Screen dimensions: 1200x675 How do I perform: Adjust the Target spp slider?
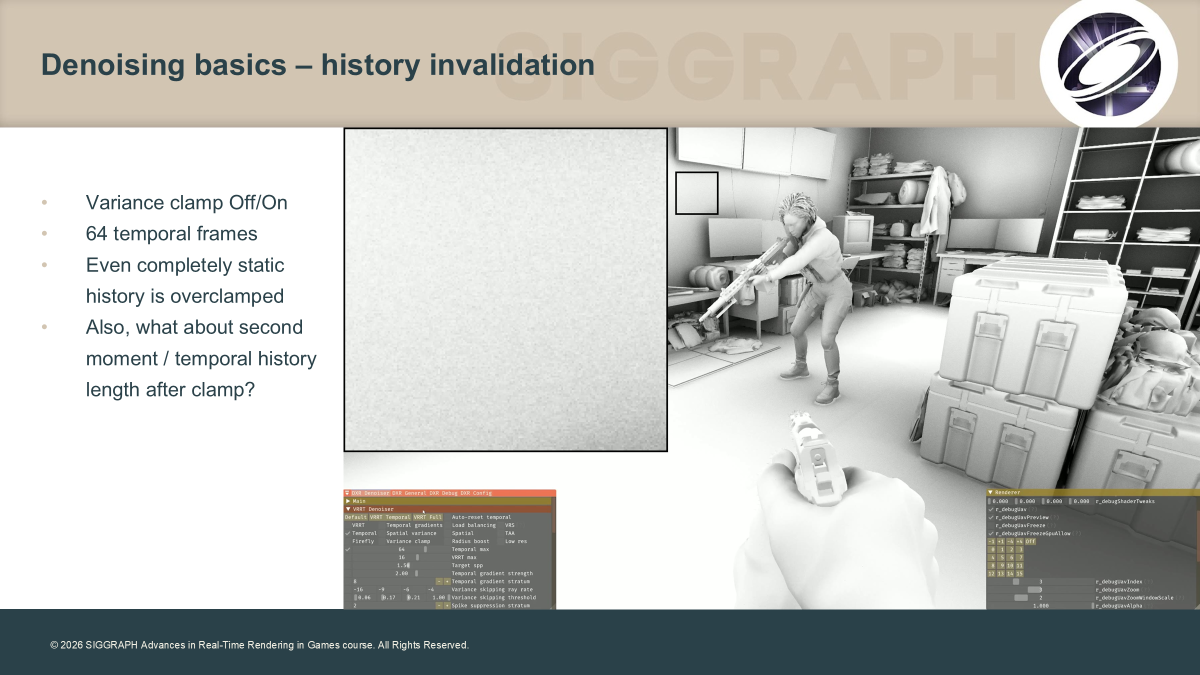coord(401,565)
